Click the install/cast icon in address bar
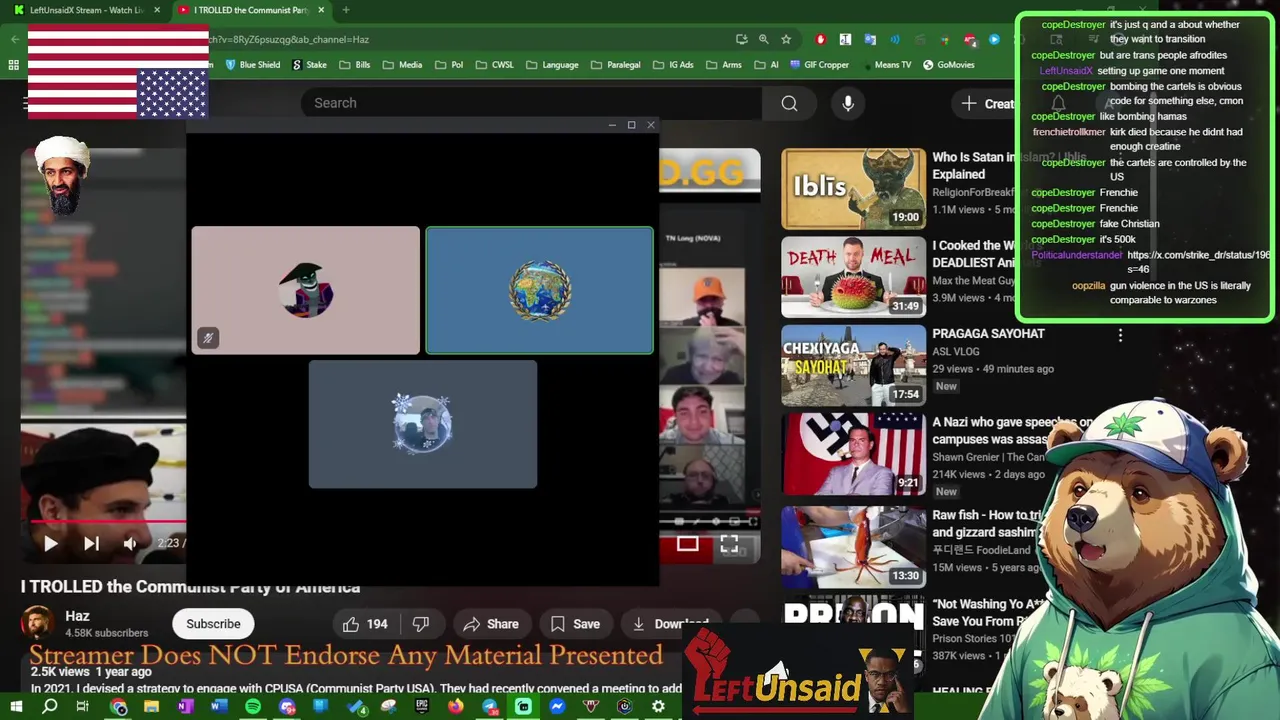 [x=741, y=39]
